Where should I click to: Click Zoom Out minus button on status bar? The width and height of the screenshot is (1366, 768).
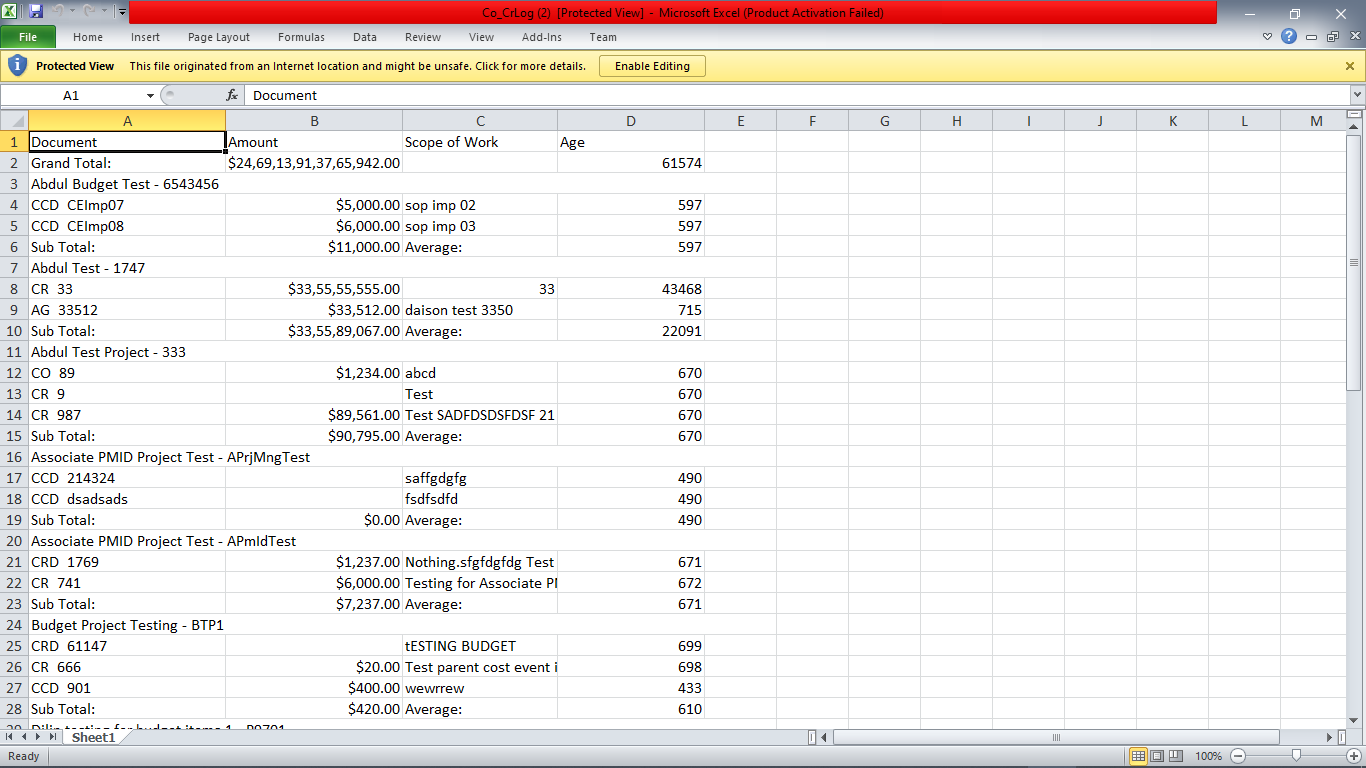click(1237, 756)
